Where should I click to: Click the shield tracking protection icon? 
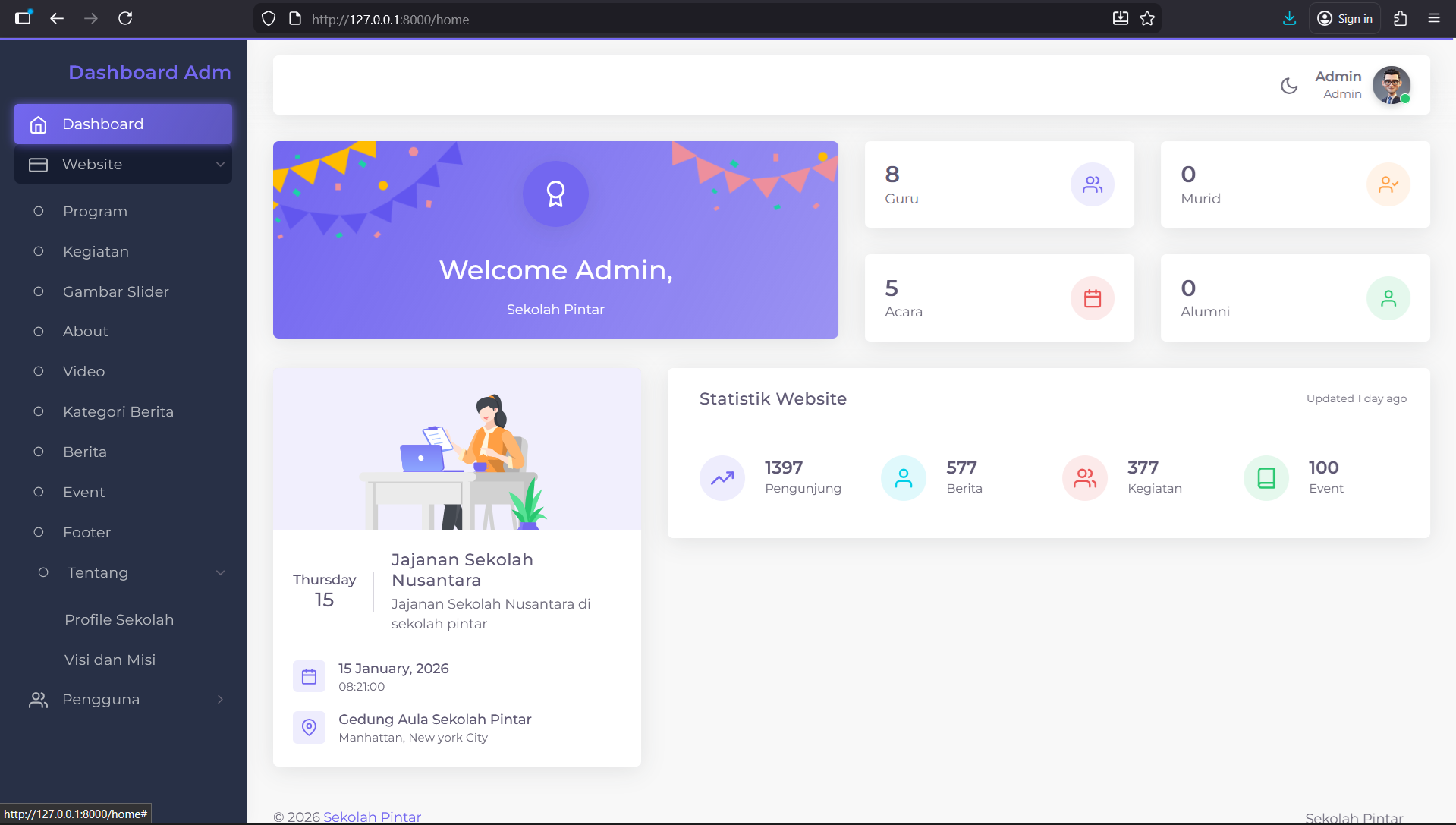269,18
